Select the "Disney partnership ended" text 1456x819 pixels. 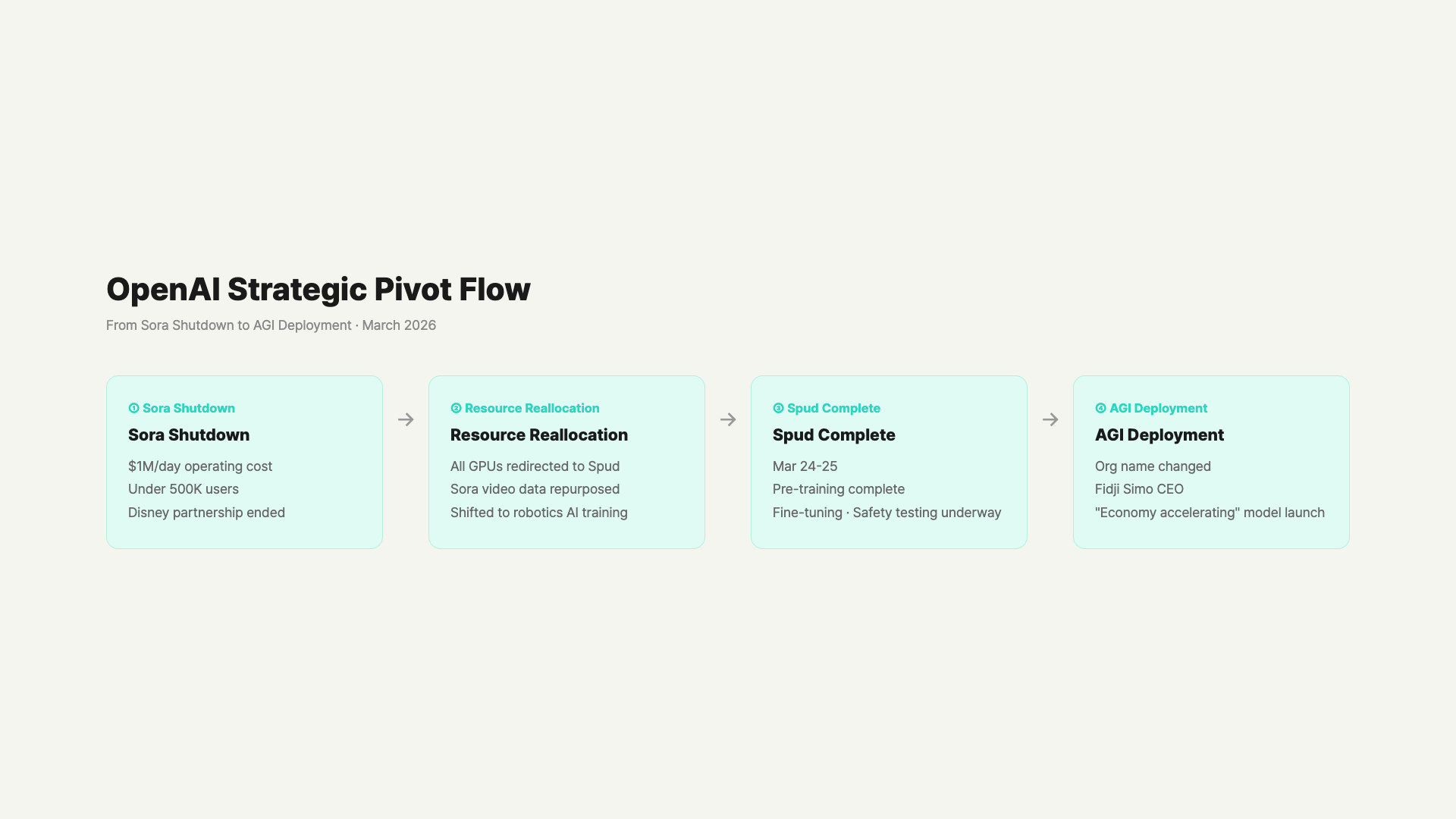pyautogui.click(x=206, y=513)
